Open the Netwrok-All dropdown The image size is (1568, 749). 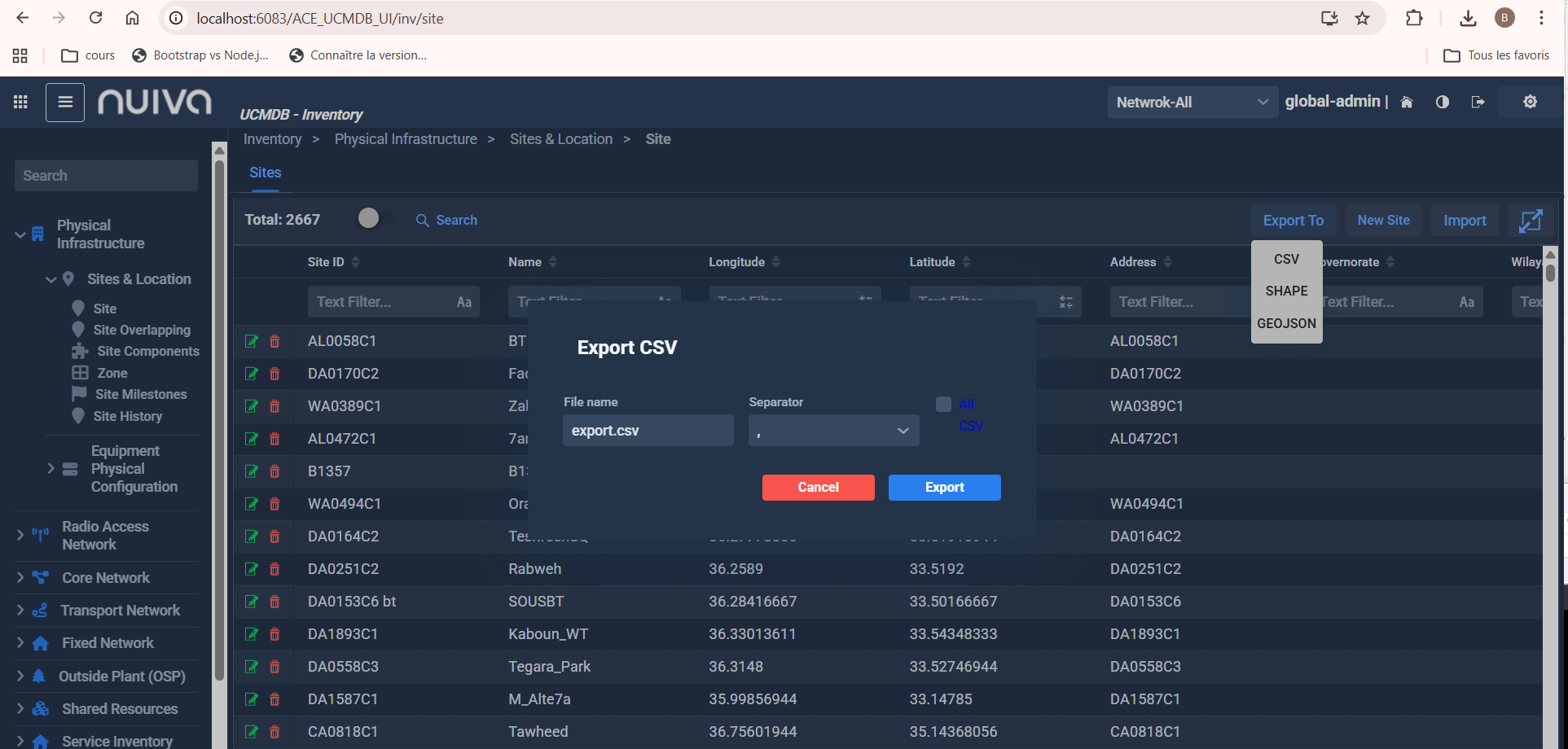pos(1192,103)
